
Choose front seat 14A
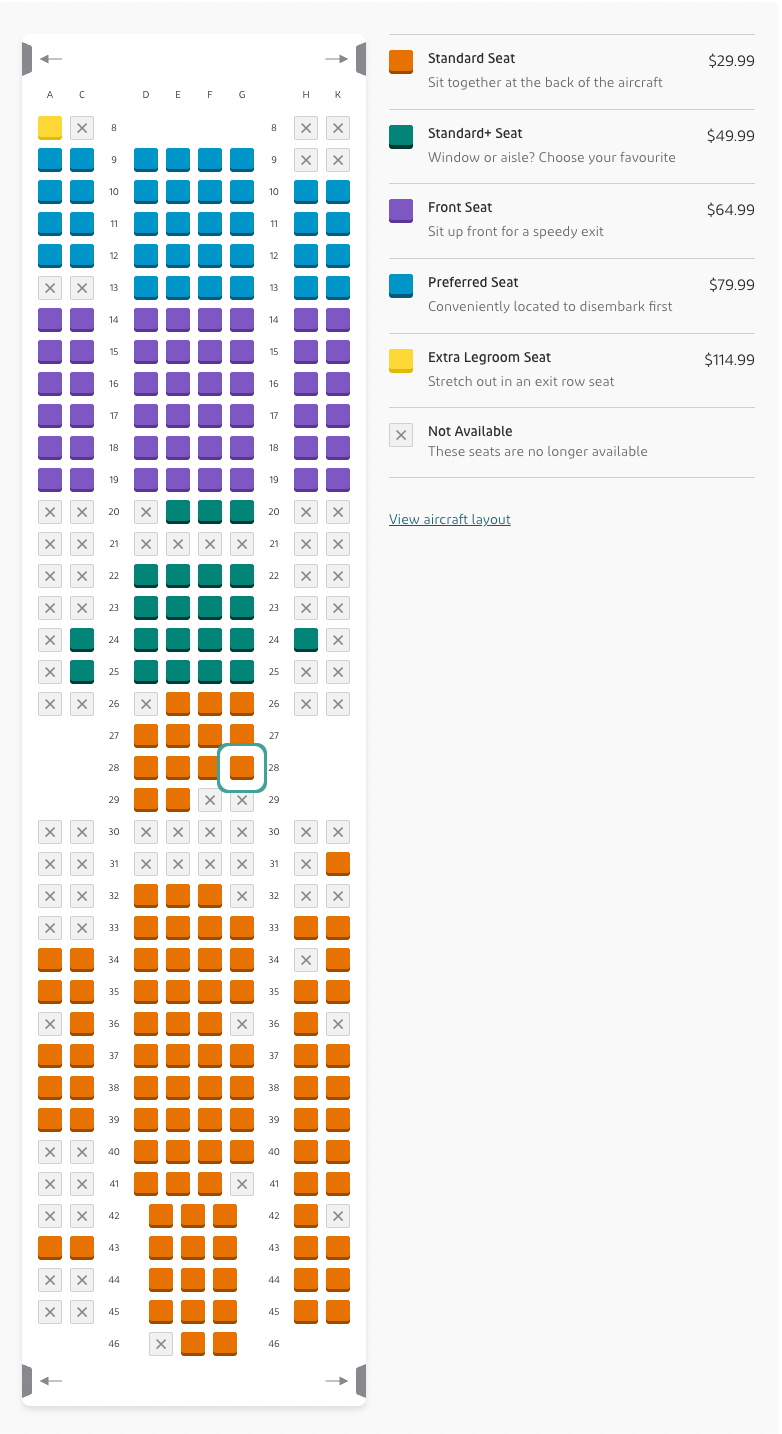50,320
